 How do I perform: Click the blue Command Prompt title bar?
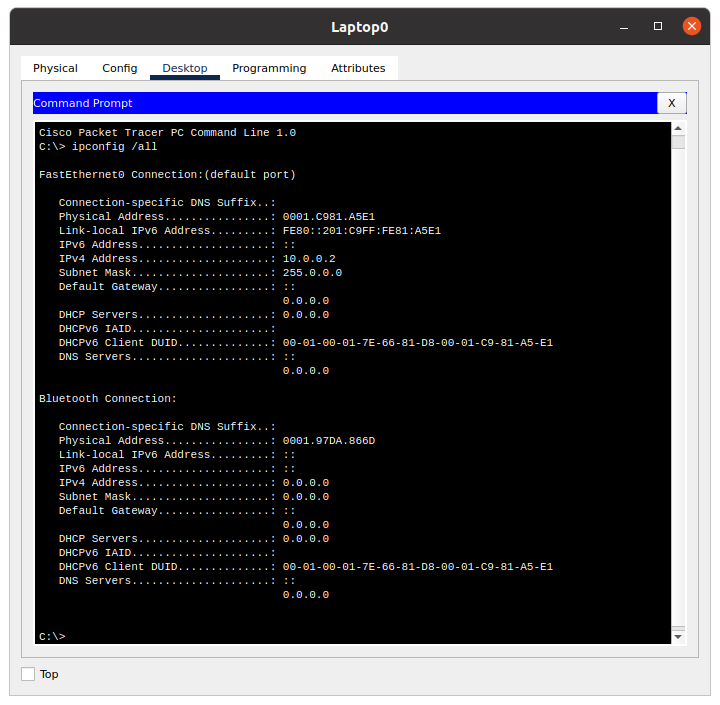(x=340, y=103)
